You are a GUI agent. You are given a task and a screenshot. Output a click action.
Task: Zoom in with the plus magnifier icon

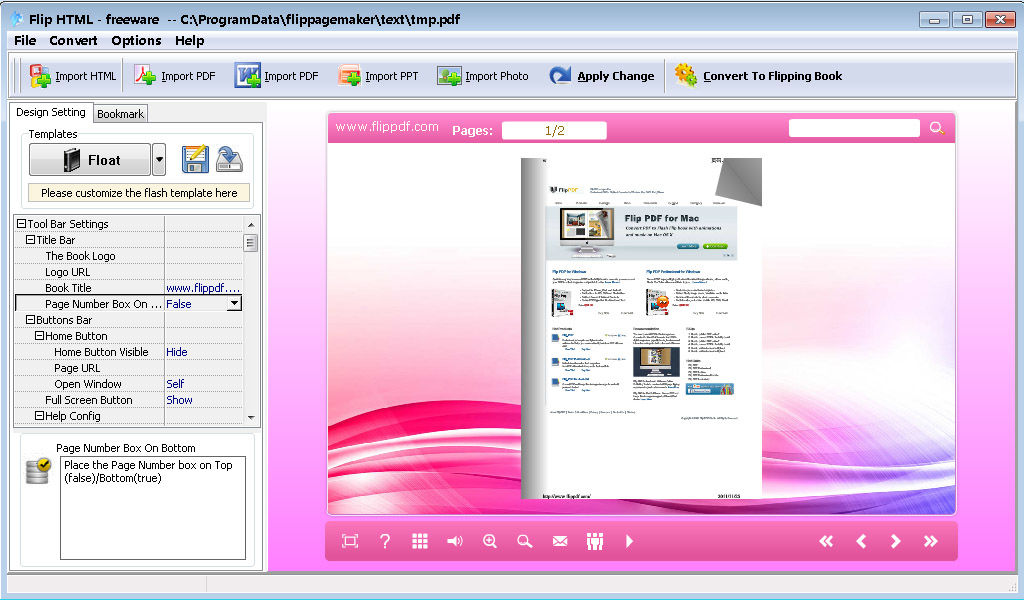pos(490,541)
